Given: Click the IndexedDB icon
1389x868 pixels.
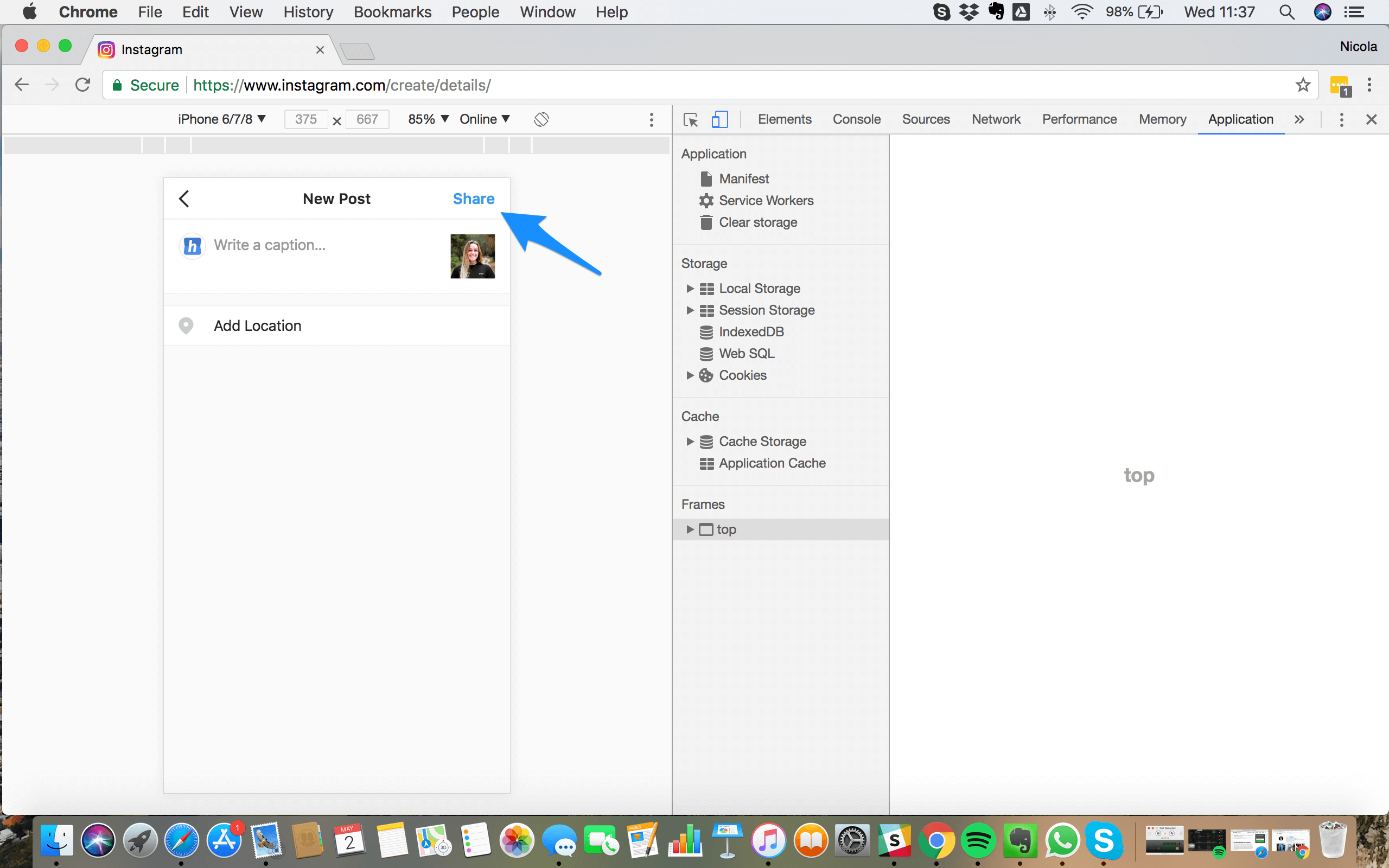Looking at the screenshot, I should pos(706,332).
